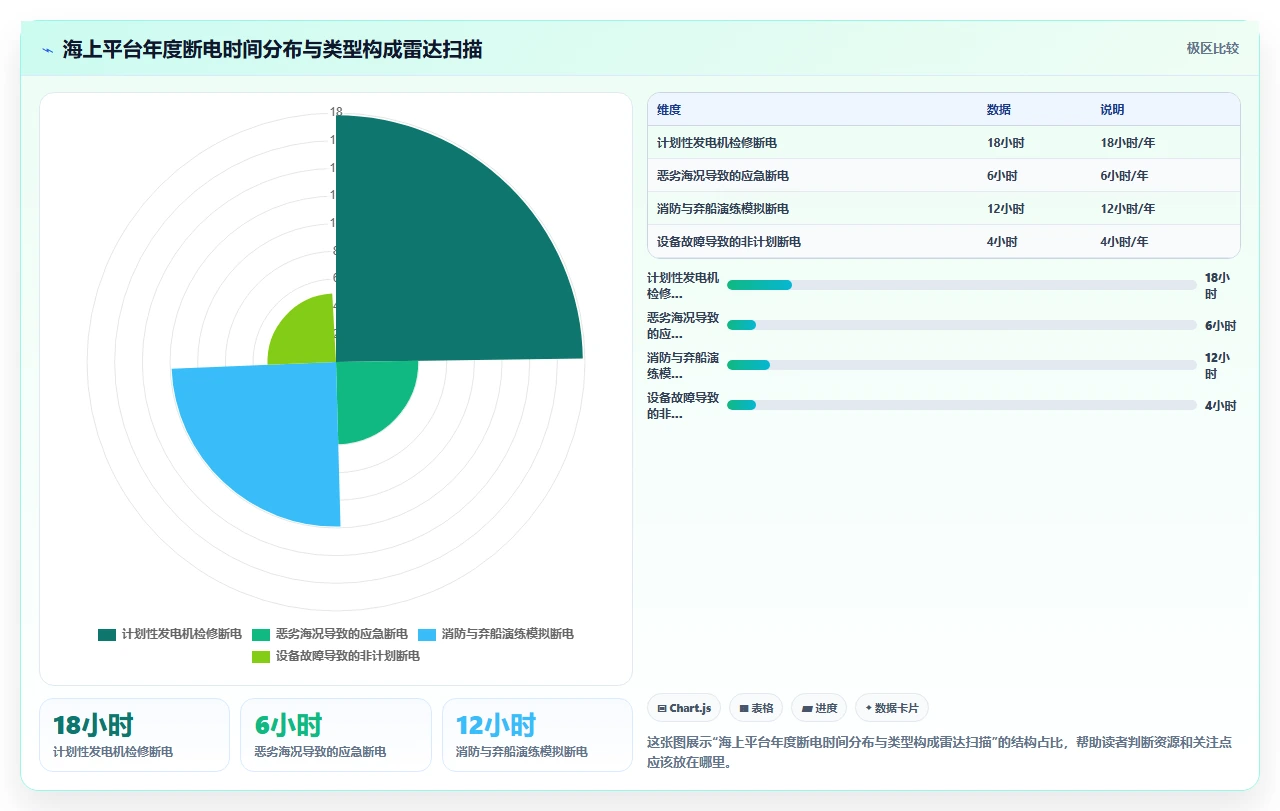The image size is (1280, 811).
Task: Click the 18小时 progress bar
Action: pyautogui.click(x=962, y=285)
